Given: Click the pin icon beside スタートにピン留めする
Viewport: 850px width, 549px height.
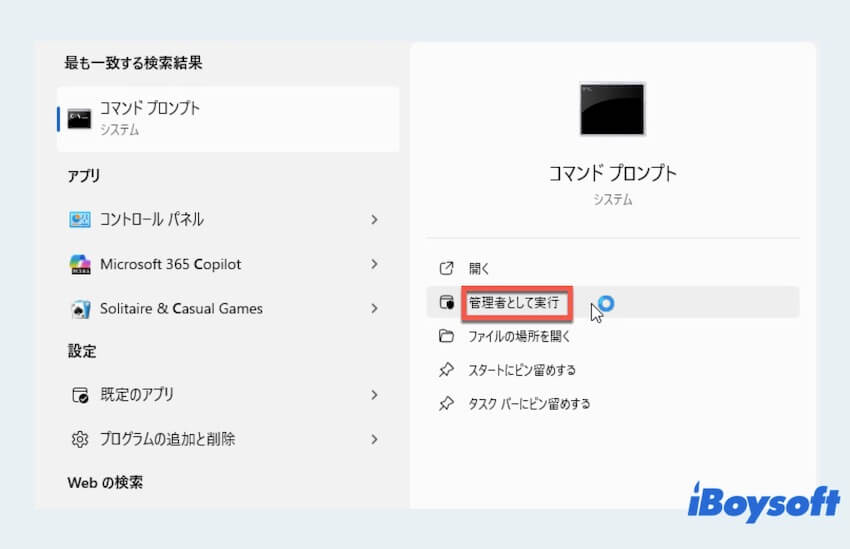Looking at the screenshot, I should click(447, 370).
